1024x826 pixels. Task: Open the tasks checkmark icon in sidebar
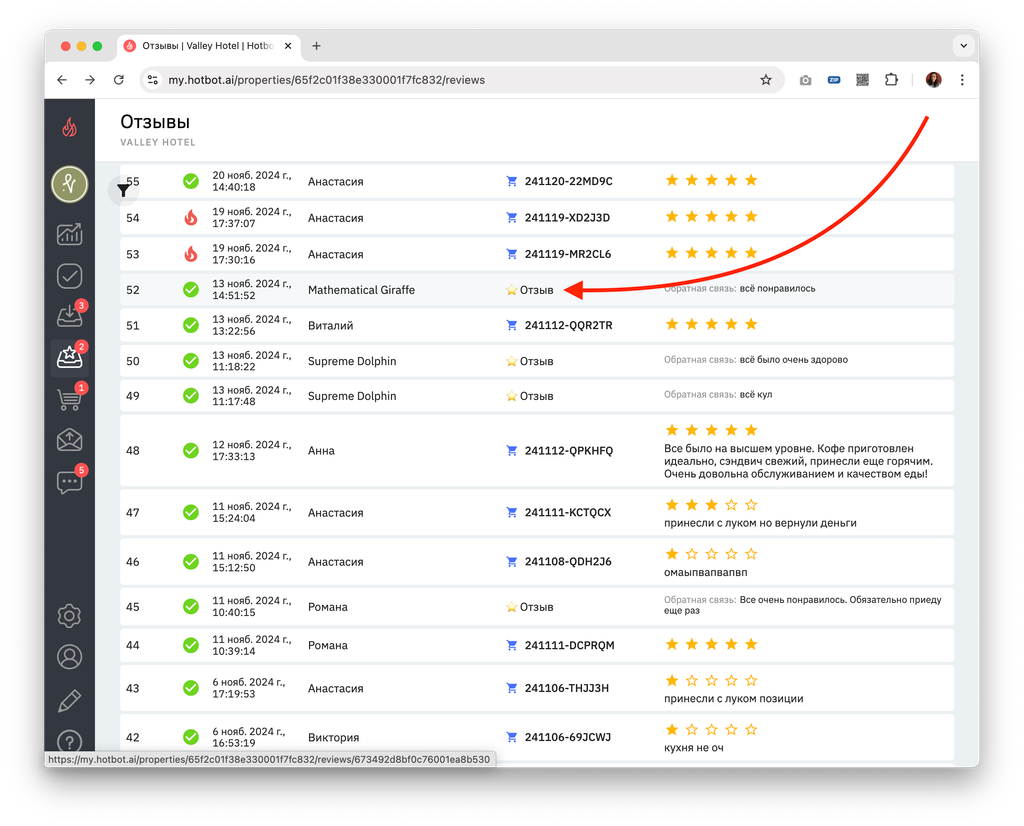(x=70, y=276)
